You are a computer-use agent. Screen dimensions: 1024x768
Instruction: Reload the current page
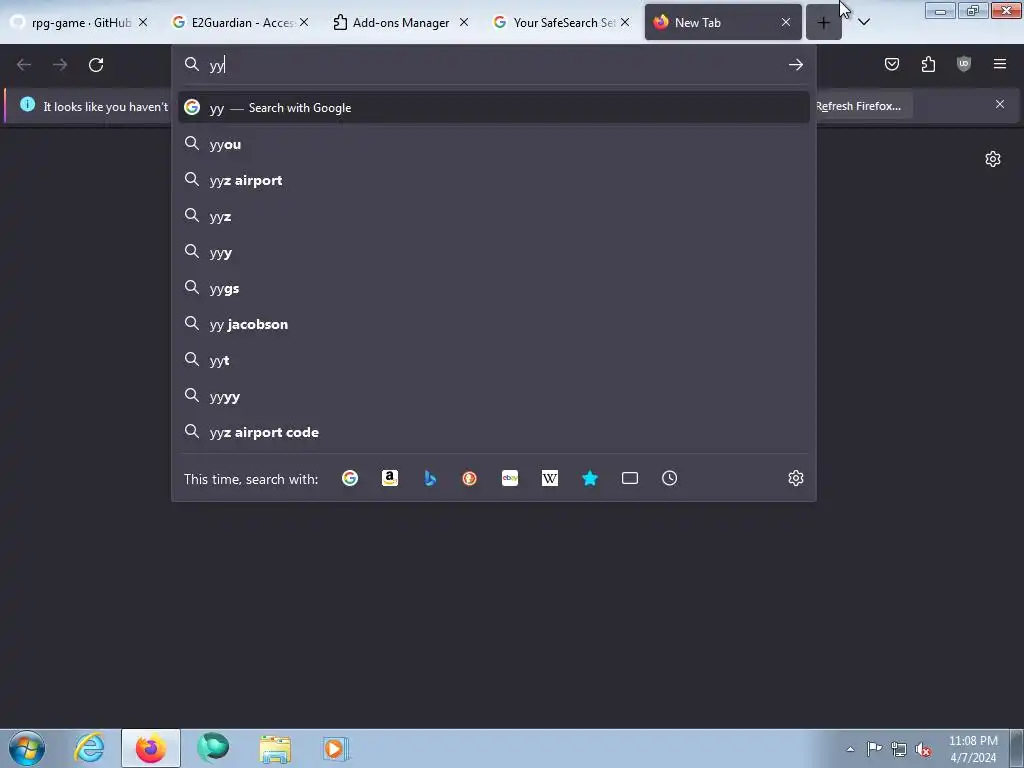click(96, 65)
